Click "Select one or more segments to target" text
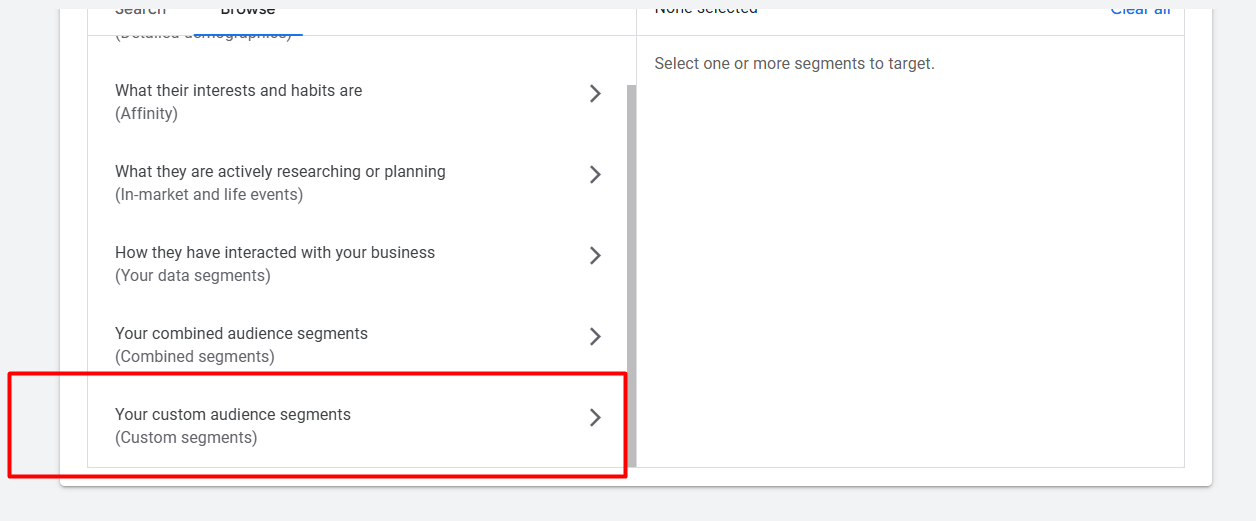This screenshot has width=1256, height=521. (x=794, y=64)
